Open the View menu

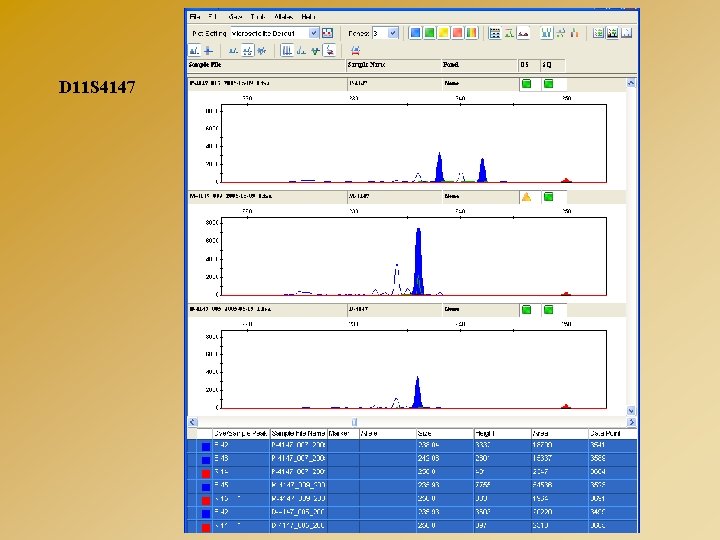(235, 17)
